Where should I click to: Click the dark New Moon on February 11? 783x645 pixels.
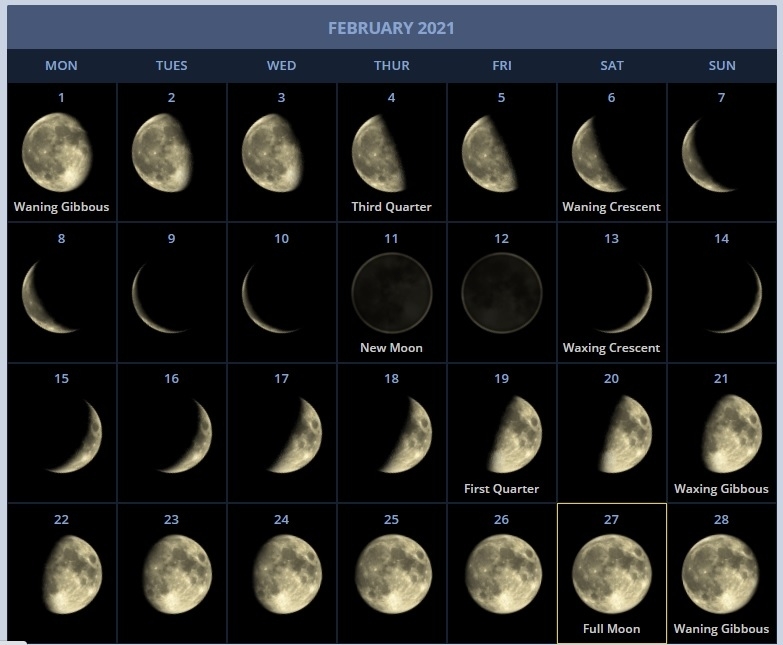pos(392,293)
